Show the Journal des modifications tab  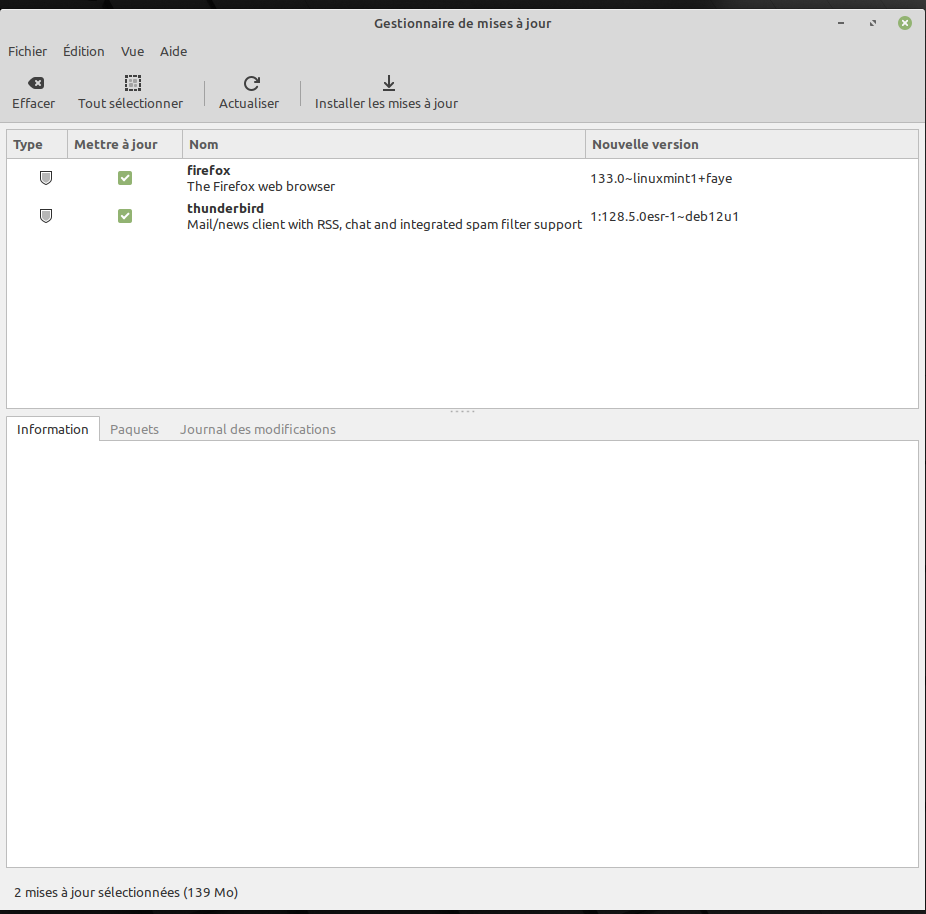[258, 429]
